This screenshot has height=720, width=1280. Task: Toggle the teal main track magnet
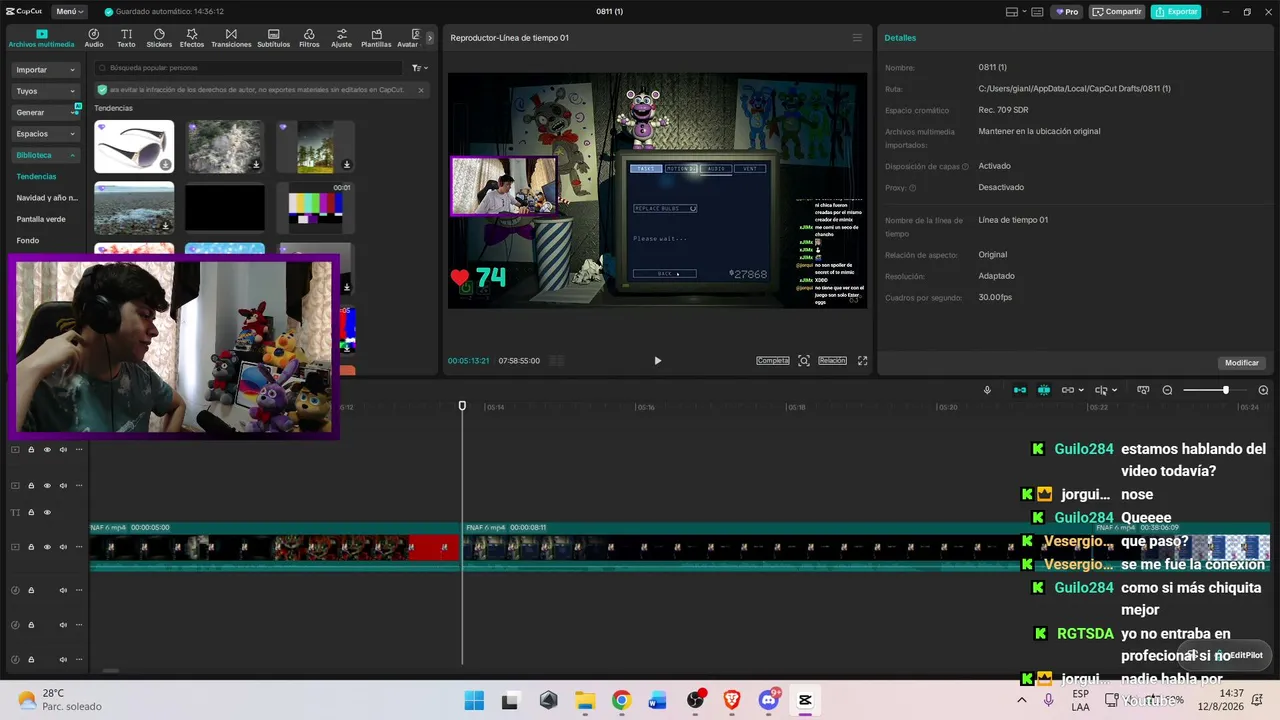click(x=1020, y=390)
